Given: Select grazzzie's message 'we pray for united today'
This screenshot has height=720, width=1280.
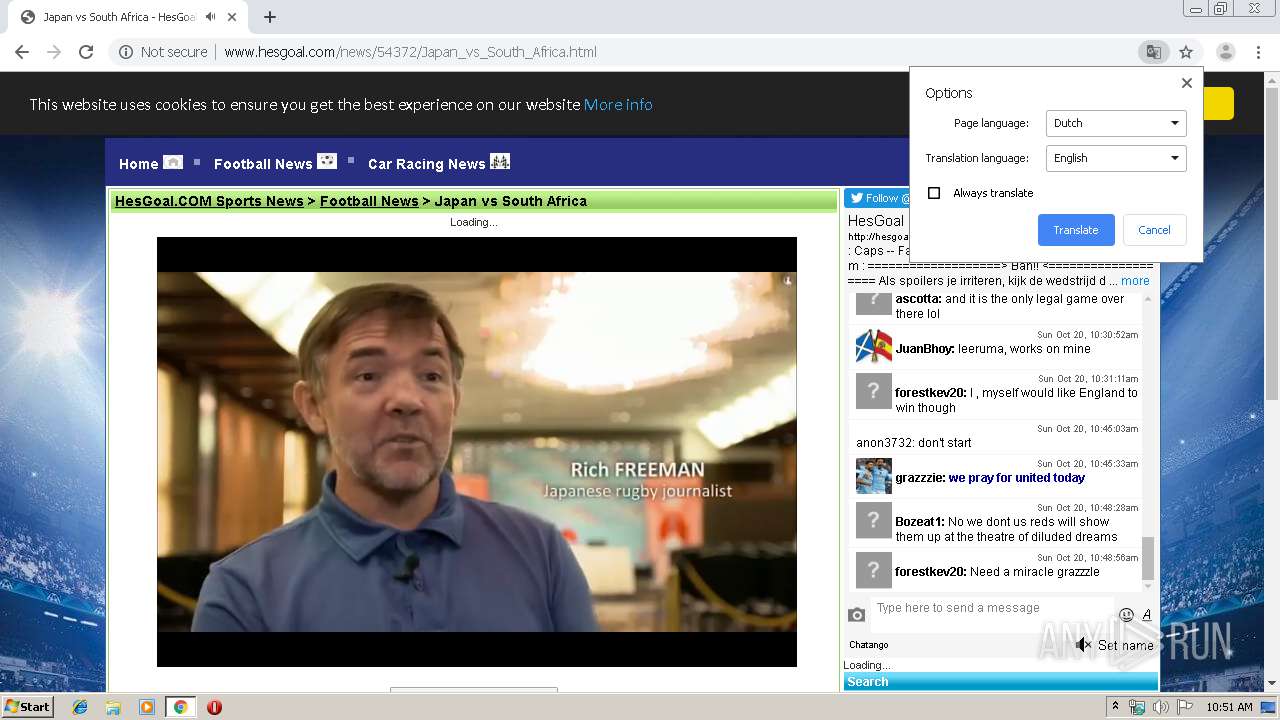Looking at the screenshot, I should [x=1016, y=478].
